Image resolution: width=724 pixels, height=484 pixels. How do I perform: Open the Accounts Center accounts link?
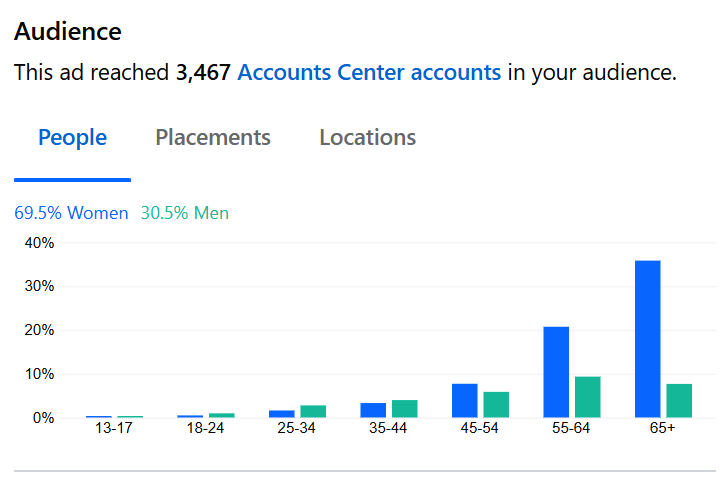pyautogui.click(x=369, y=73)
